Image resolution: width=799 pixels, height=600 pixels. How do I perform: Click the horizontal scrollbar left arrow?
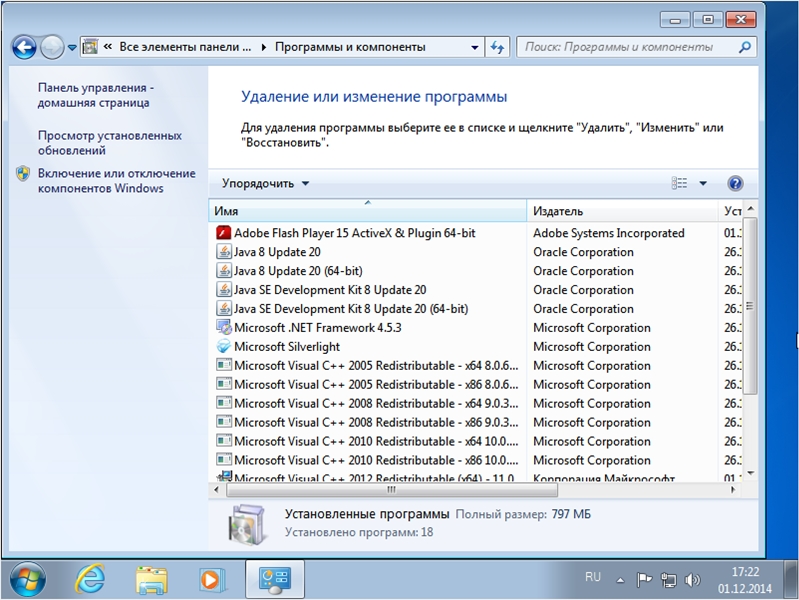[217, 490]
